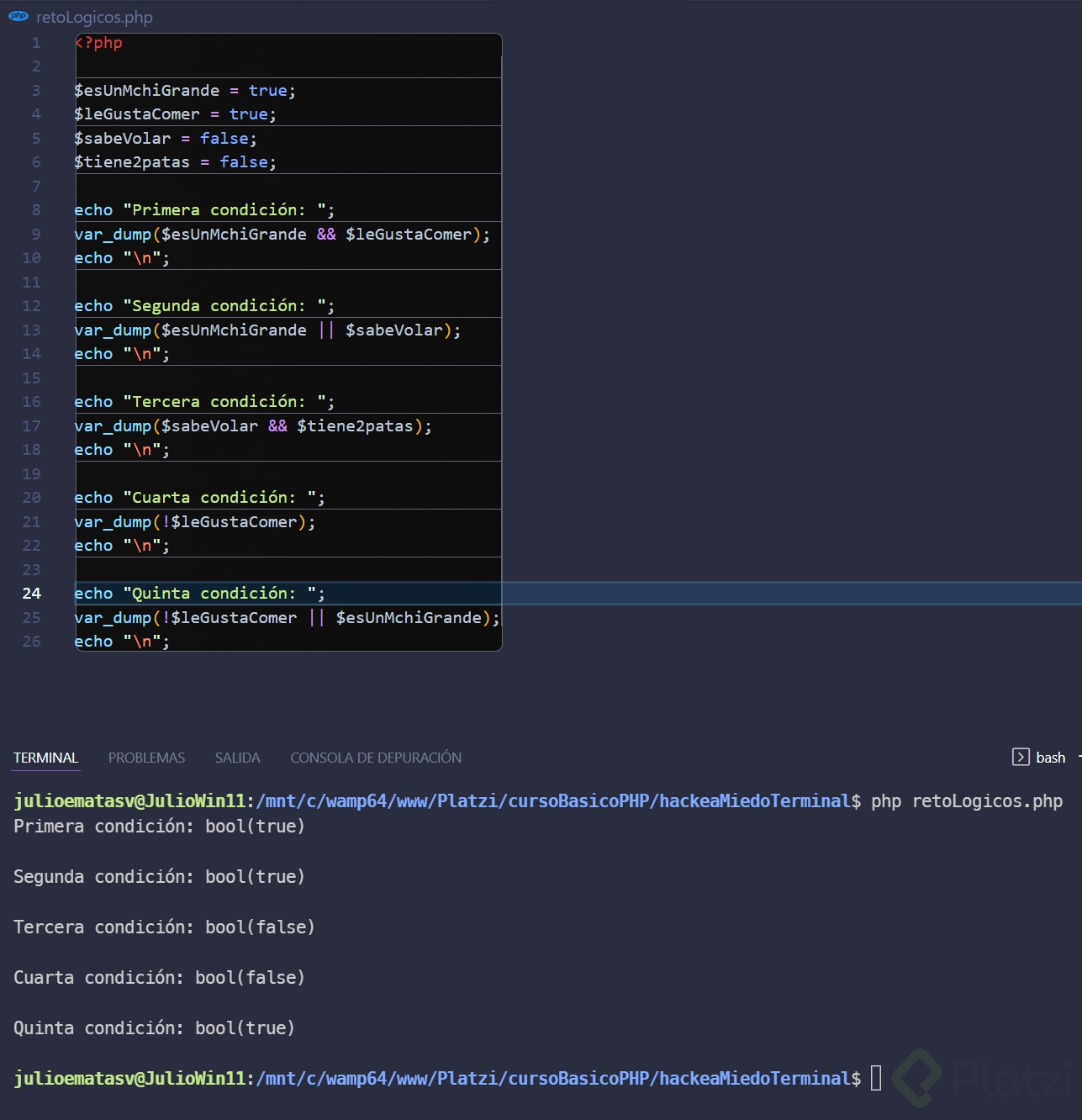Image resolution: width=1082 pixels, height=1120 pixels.
Task: Click var_dump($sabeVolar && $tiene2patas) line
Action: point(253,426)
